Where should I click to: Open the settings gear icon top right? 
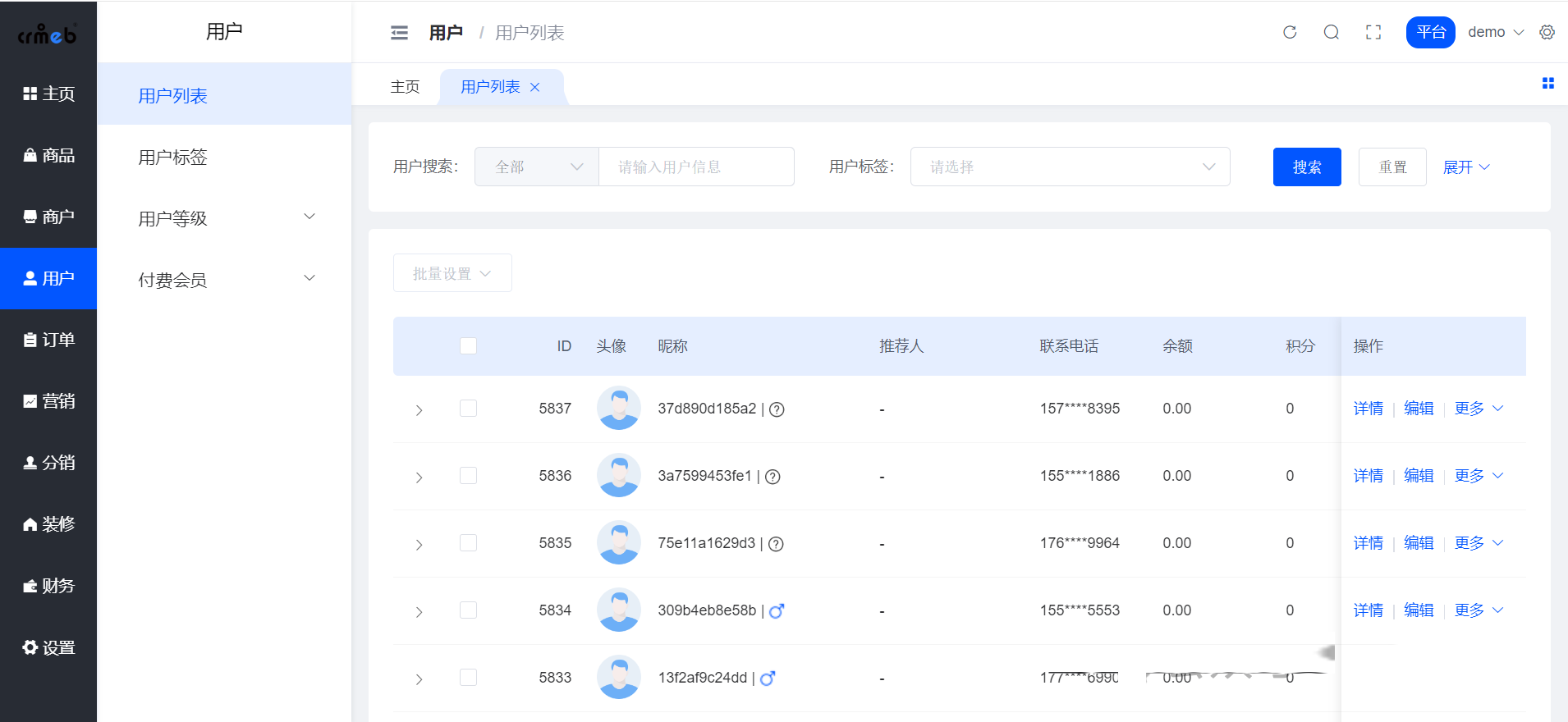point(1547,32)
